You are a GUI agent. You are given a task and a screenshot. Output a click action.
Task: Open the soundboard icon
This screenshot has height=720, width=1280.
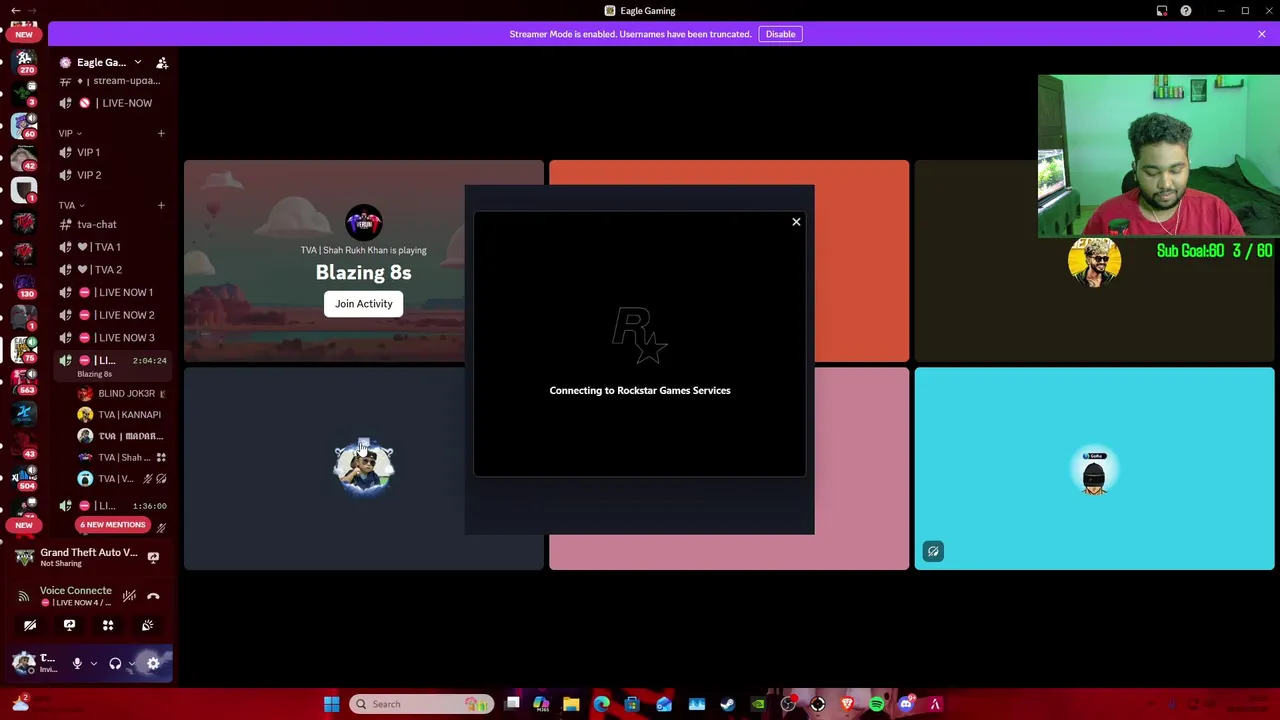147,625
